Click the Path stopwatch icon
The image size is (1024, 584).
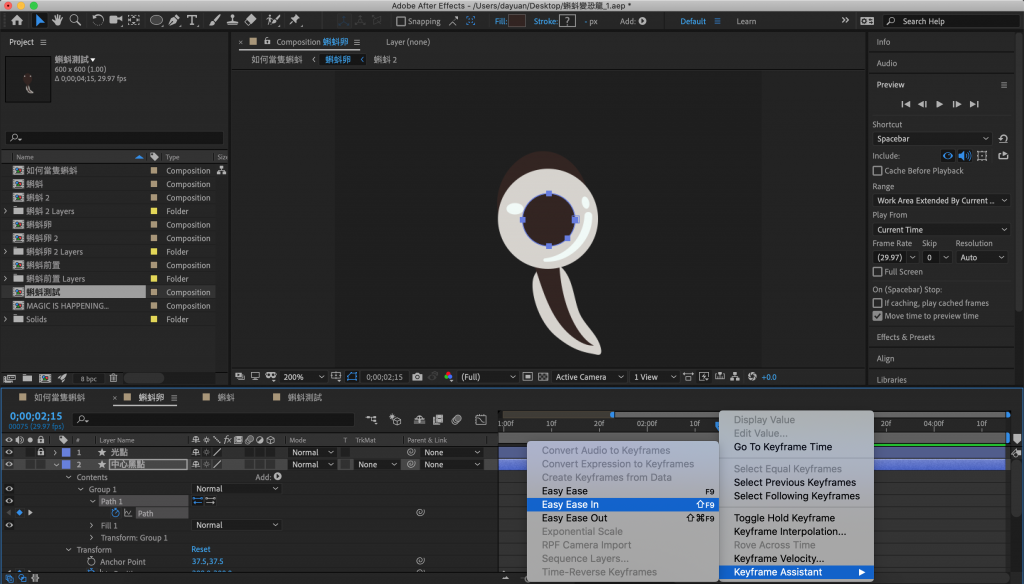click(x=116, y=513)
